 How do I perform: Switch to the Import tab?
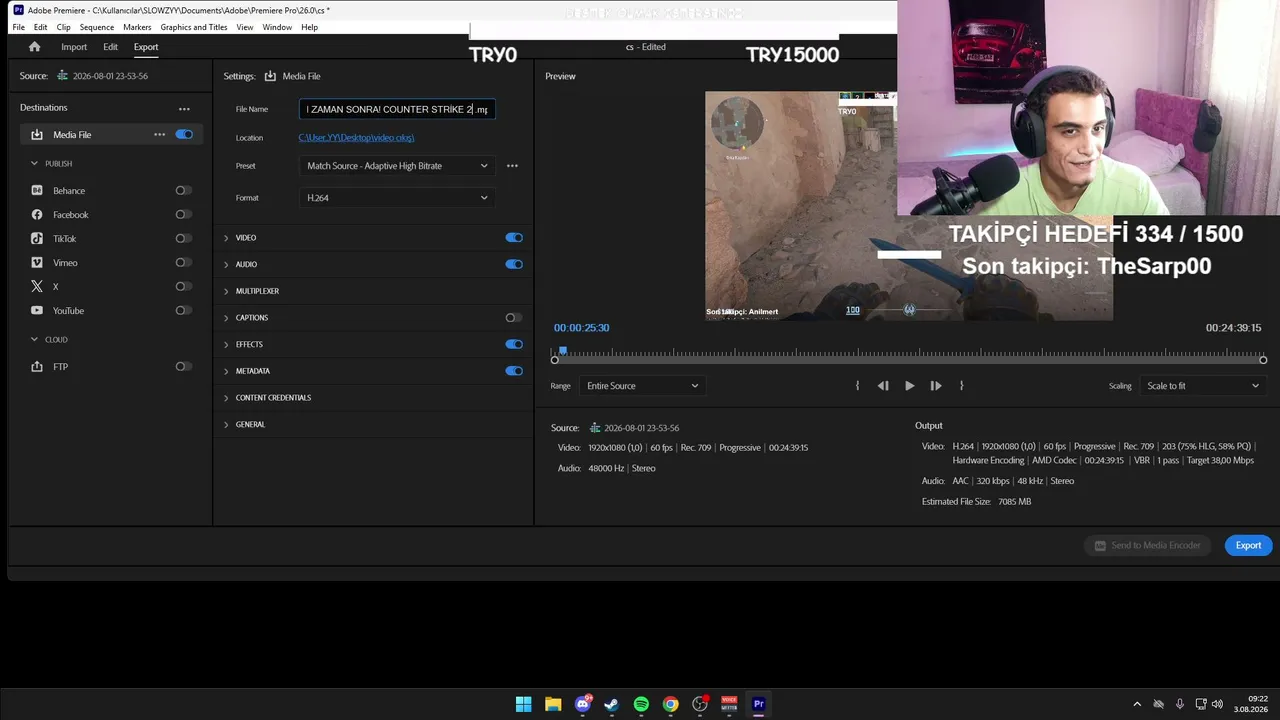tap(74, 47)
